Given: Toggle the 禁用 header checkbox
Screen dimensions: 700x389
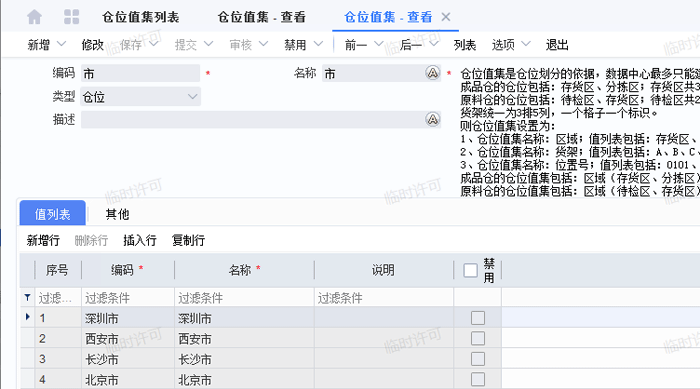Looking at the screenshot, I should (x=470, y=270).
